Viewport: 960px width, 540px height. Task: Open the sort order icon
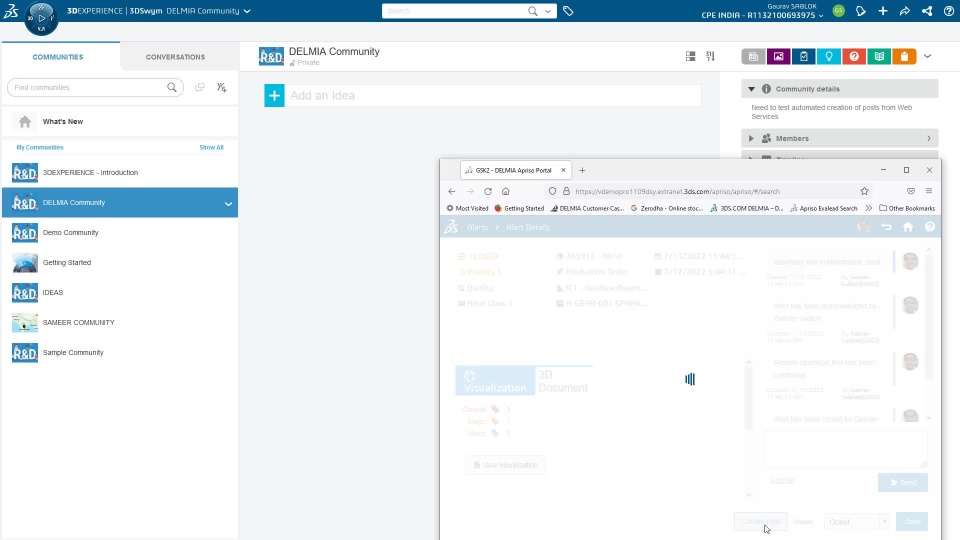click(x=710, y=56)
